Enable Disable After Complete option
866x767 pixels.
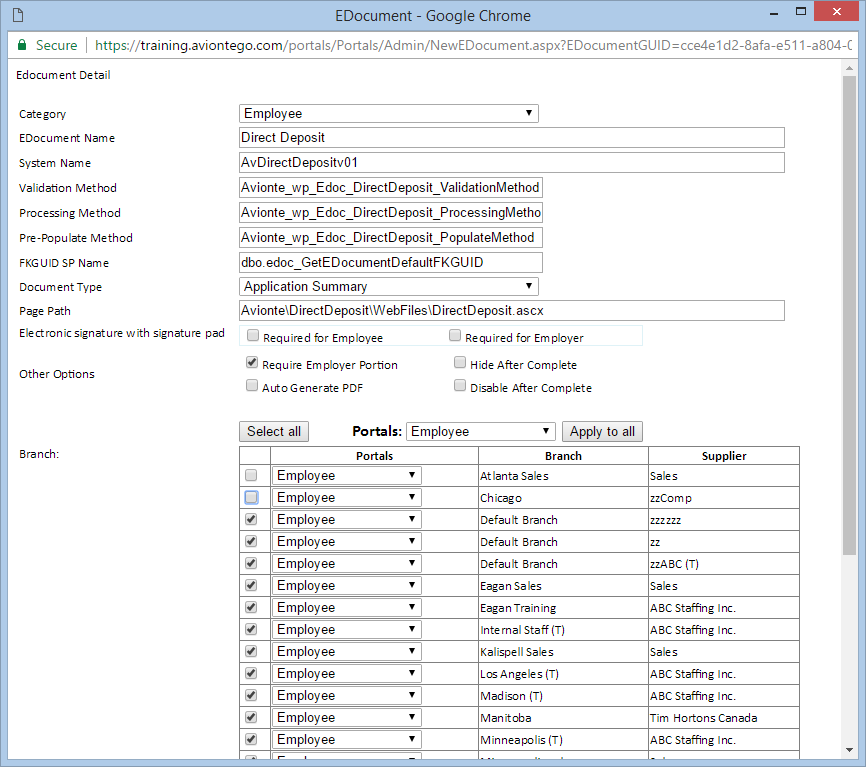pos(460,385)
